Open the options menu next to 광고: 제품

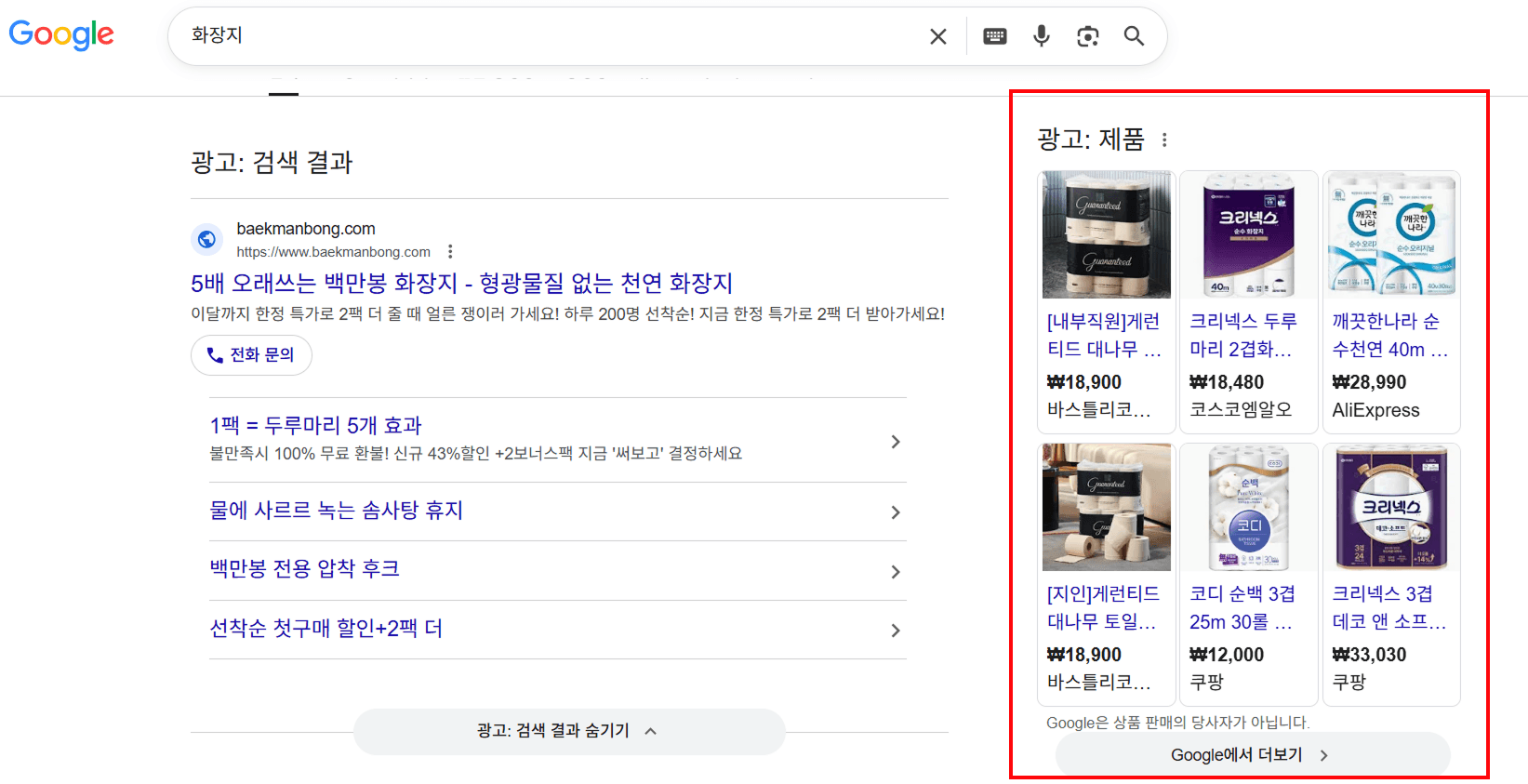pyautogui.click(x=1164, y=140)
